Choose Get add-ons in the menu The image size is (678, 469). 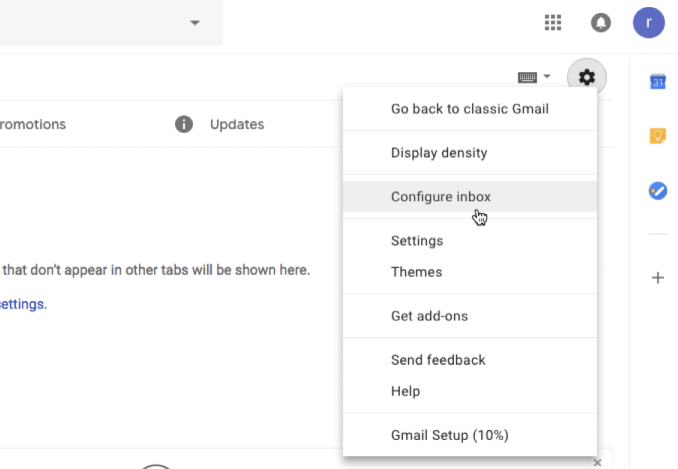(x=470, y=316)
